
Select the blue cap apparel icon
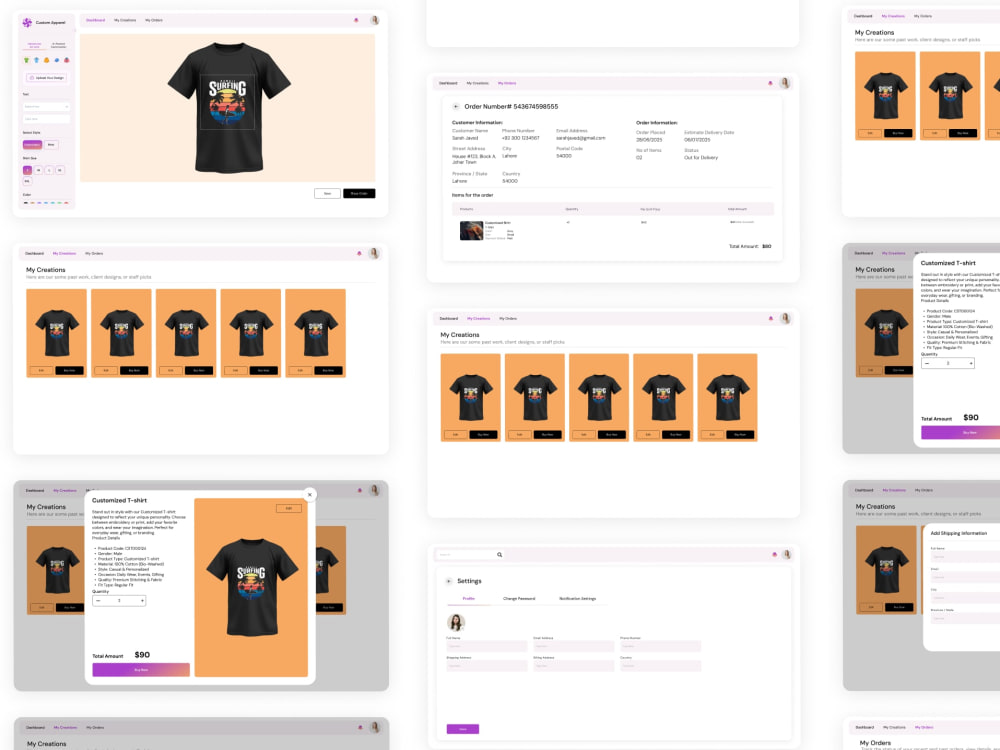(x=57, y=60)
